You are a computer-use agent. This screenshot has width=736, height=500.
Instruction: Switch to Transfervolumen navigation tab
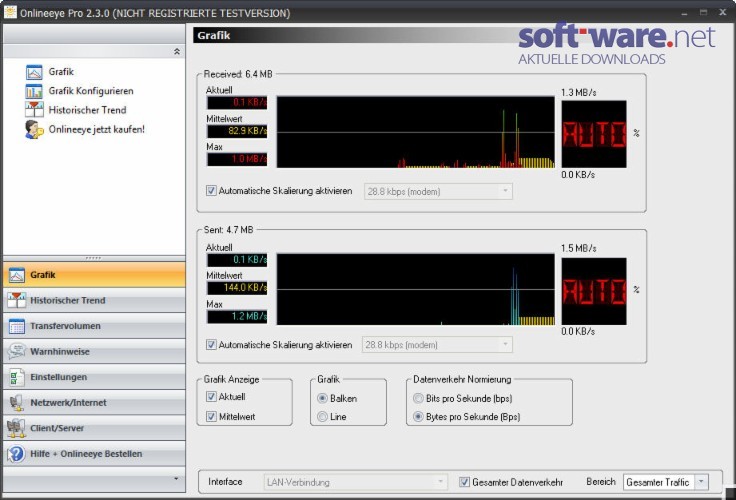[x=94, y=326]
